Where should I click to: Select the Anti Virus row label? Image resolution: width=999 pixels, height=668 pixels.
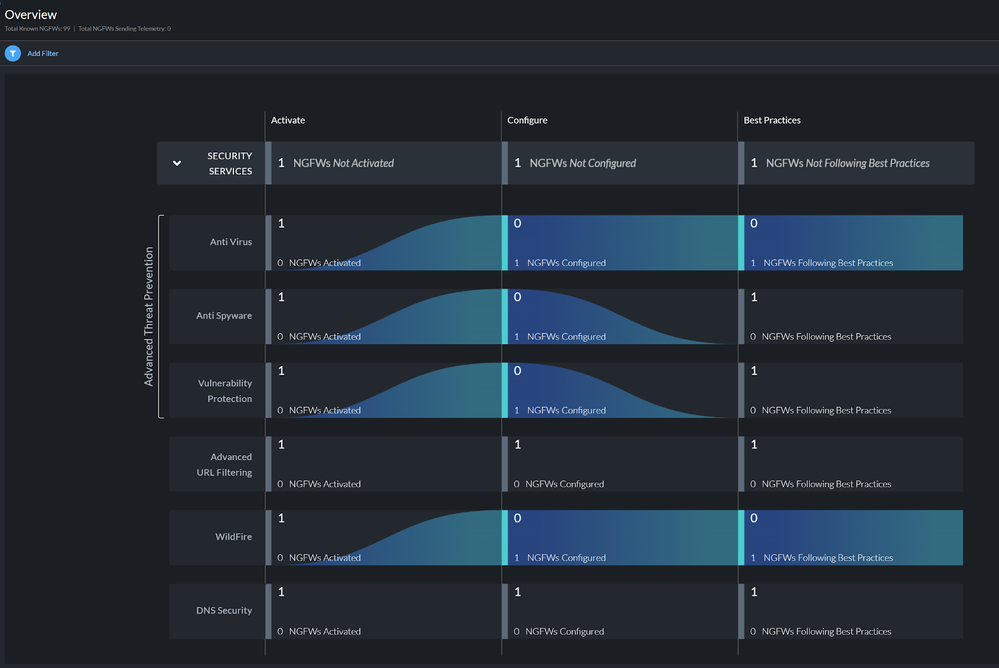point(230,242)
